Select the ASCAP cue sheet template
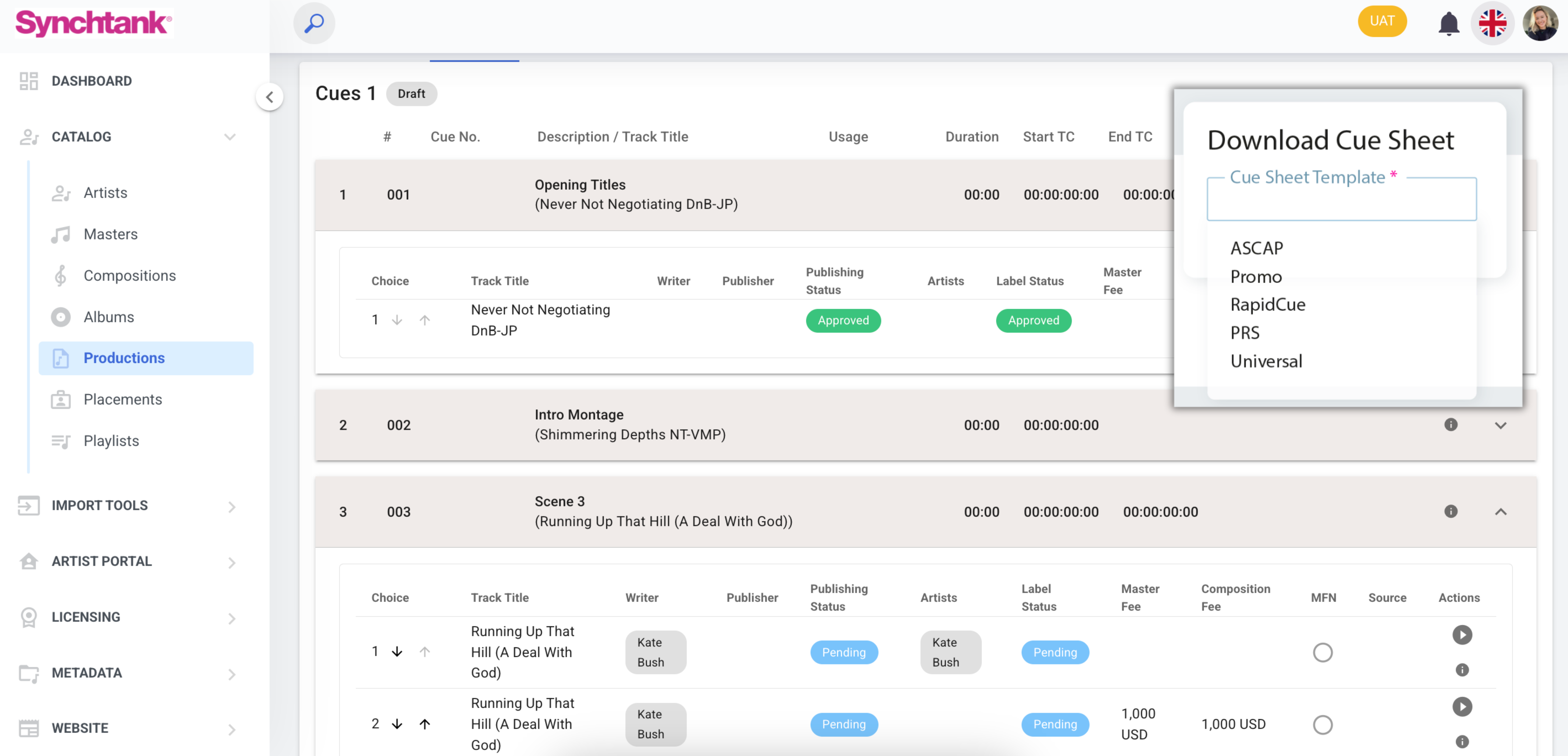 [1257, 248]
